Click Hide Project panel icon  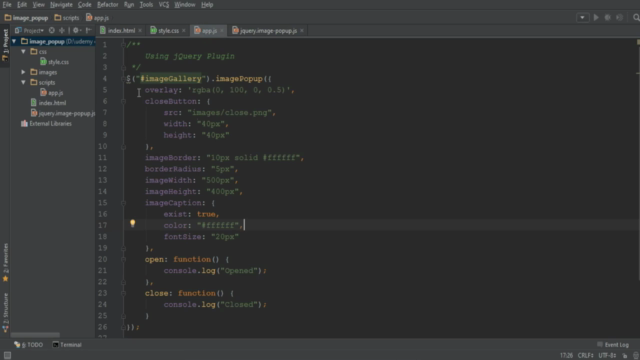click(x=89, y=30)
